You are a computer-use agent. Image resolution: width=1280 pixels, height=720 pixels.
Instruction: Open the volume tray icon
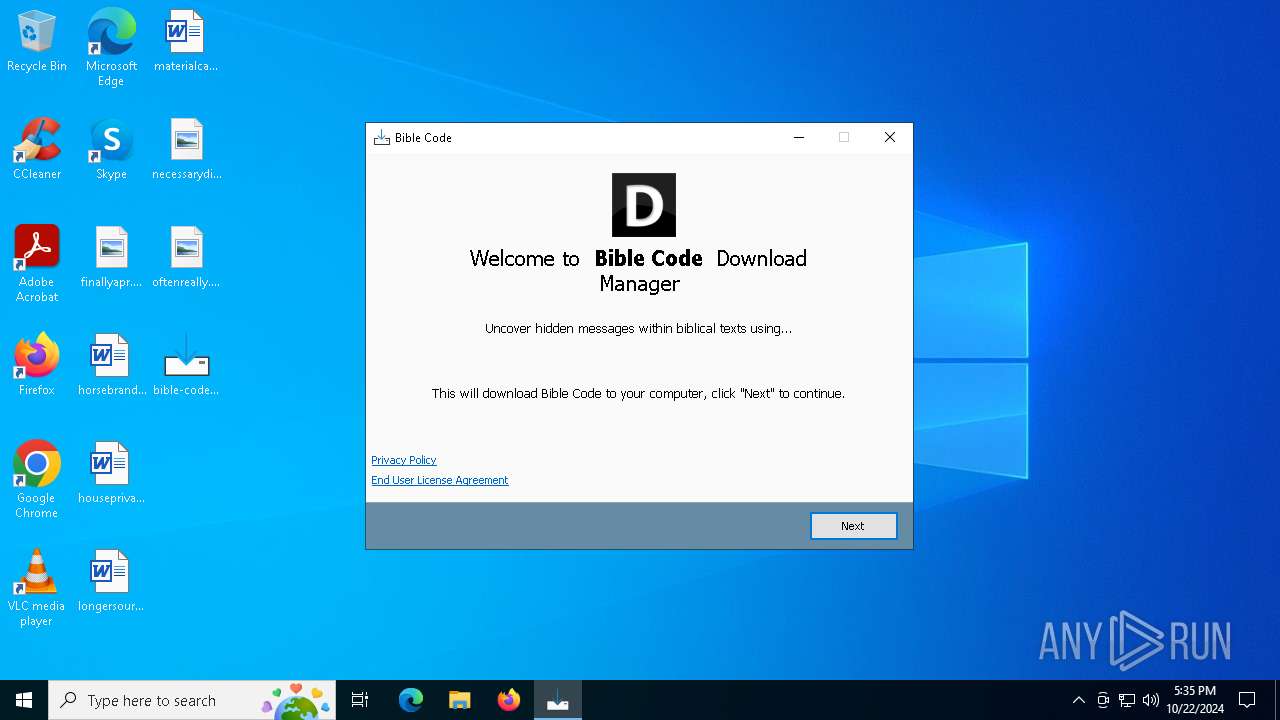click(1151, 700)
